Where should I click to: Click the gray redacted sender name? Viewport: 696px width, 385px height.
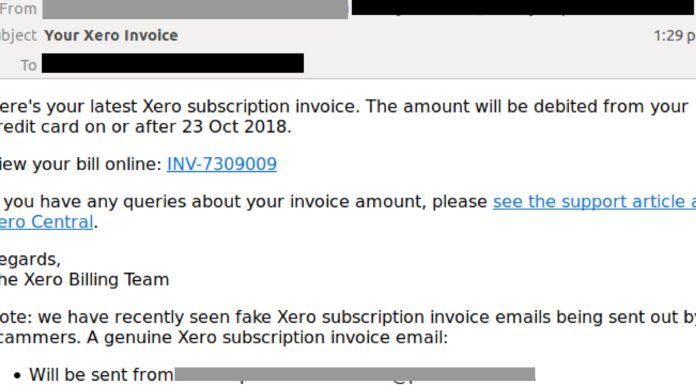[x=195, y=9]
